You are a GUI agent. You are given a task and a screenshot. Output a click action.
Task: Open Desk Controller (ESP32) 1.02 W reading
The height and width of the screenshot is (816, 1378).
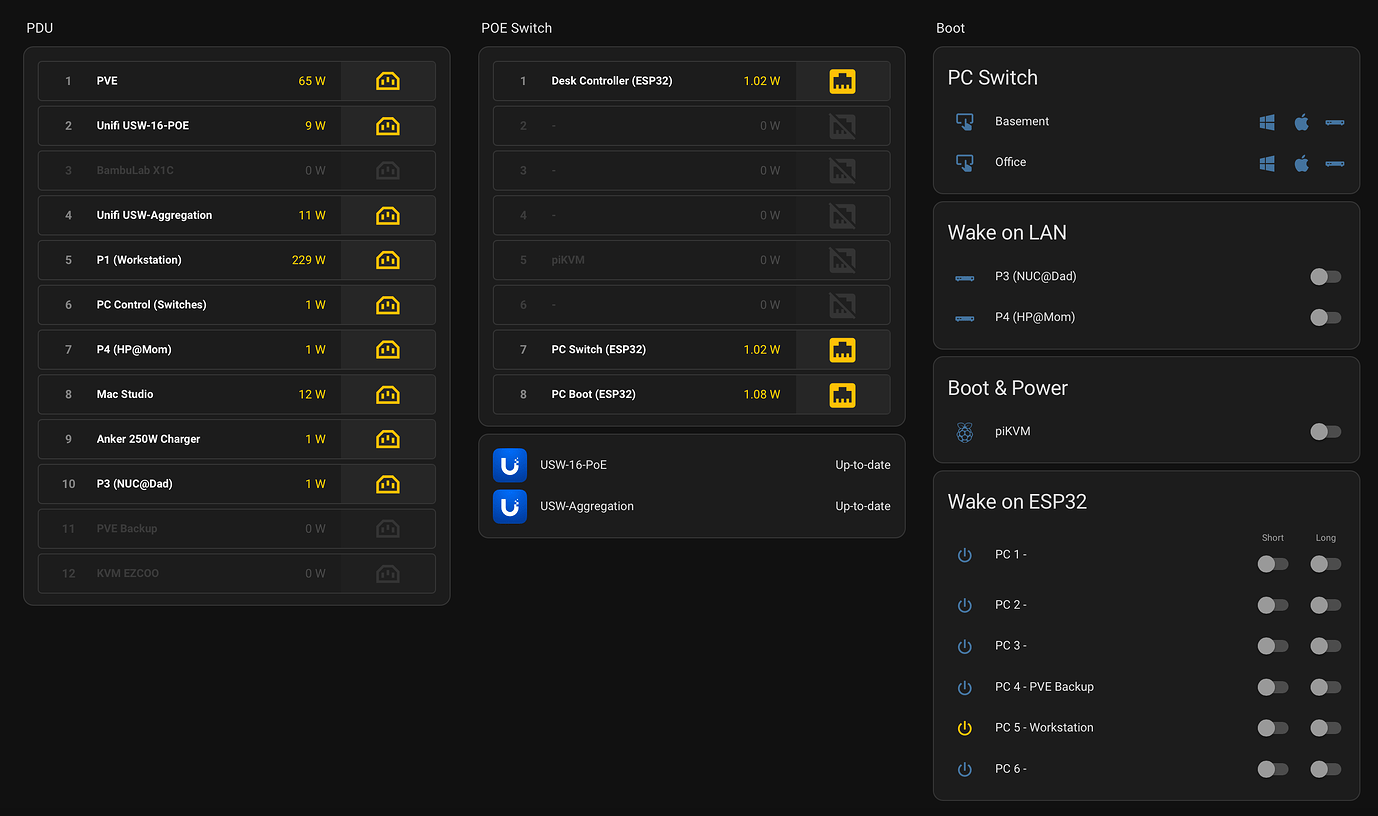tap(762, 81)
